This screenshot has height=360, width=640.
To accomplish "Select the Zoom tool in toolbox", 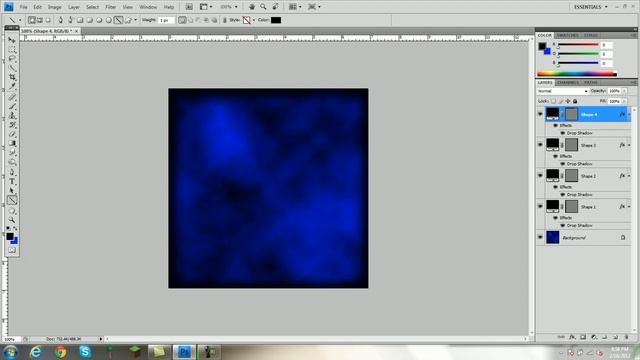I will click(x=12, y=220).
